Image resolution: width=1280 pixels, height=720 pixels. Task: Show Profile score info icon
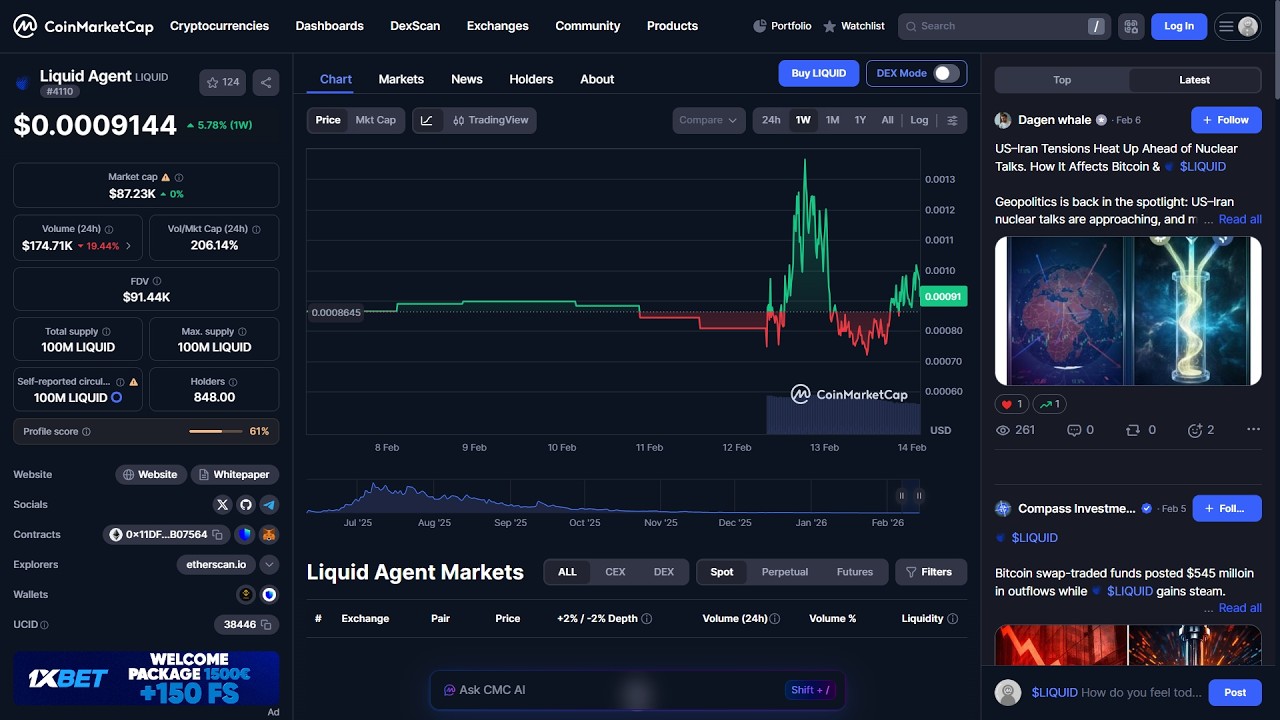(86, 432)
